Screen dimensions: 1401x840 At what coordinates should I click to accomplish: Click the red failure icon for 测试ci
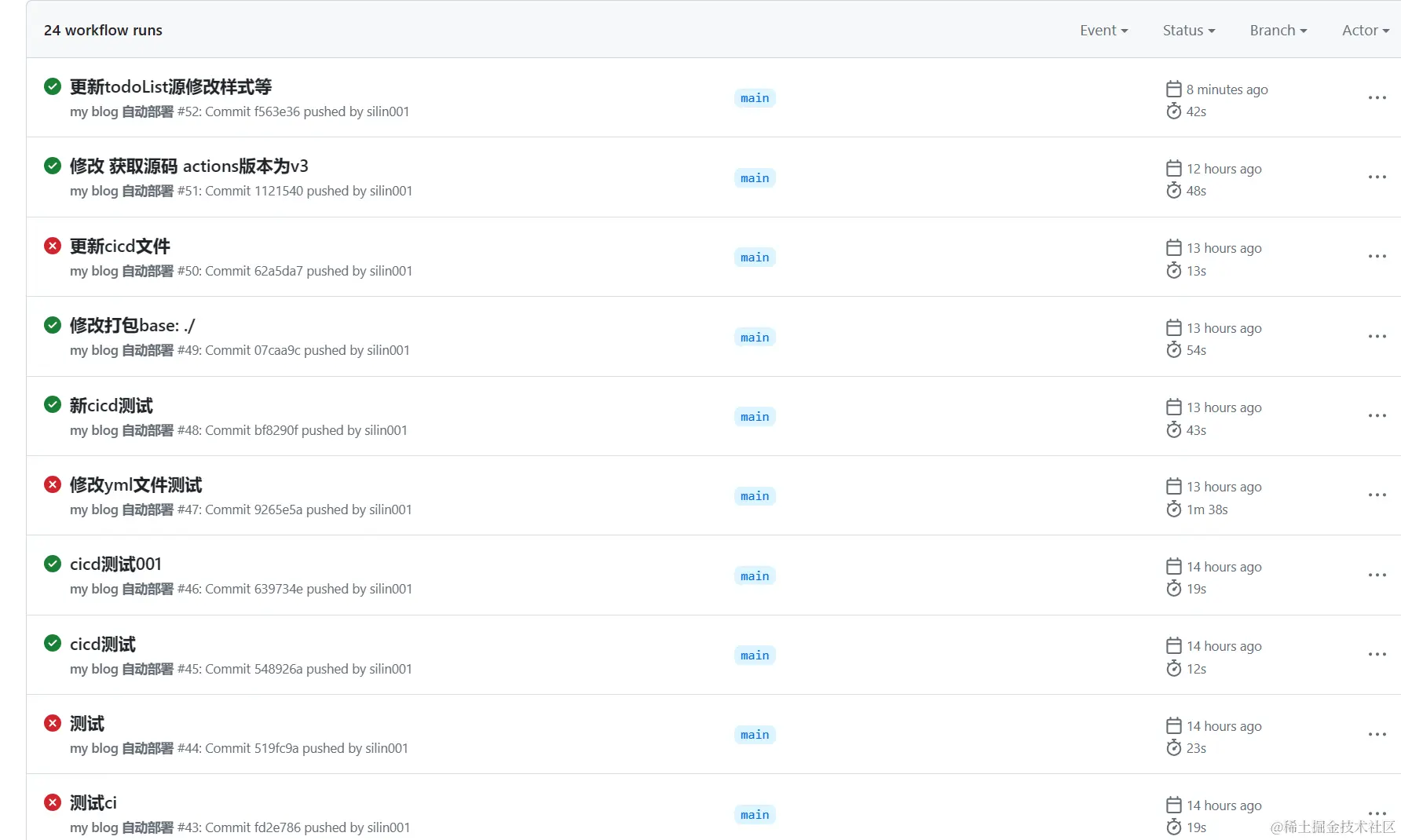tap(53, 802)
